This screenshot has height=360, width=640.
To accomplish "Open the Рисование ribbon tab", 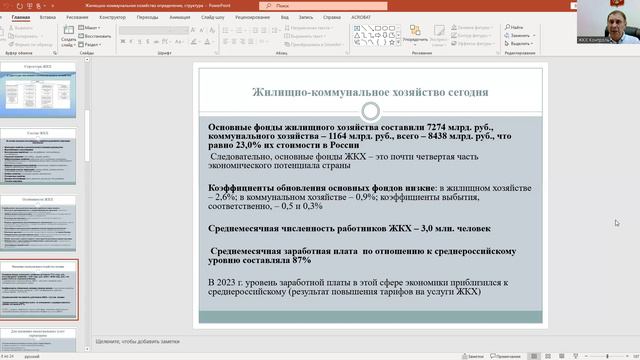I will click(77, 17).
